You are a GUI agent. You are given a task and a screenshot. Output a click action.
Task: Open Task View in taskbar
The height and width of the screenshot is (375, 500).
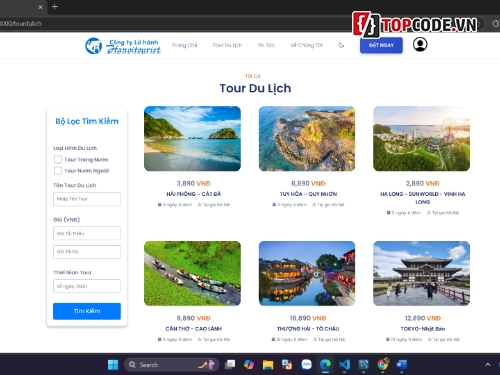[x=230, y=365]
